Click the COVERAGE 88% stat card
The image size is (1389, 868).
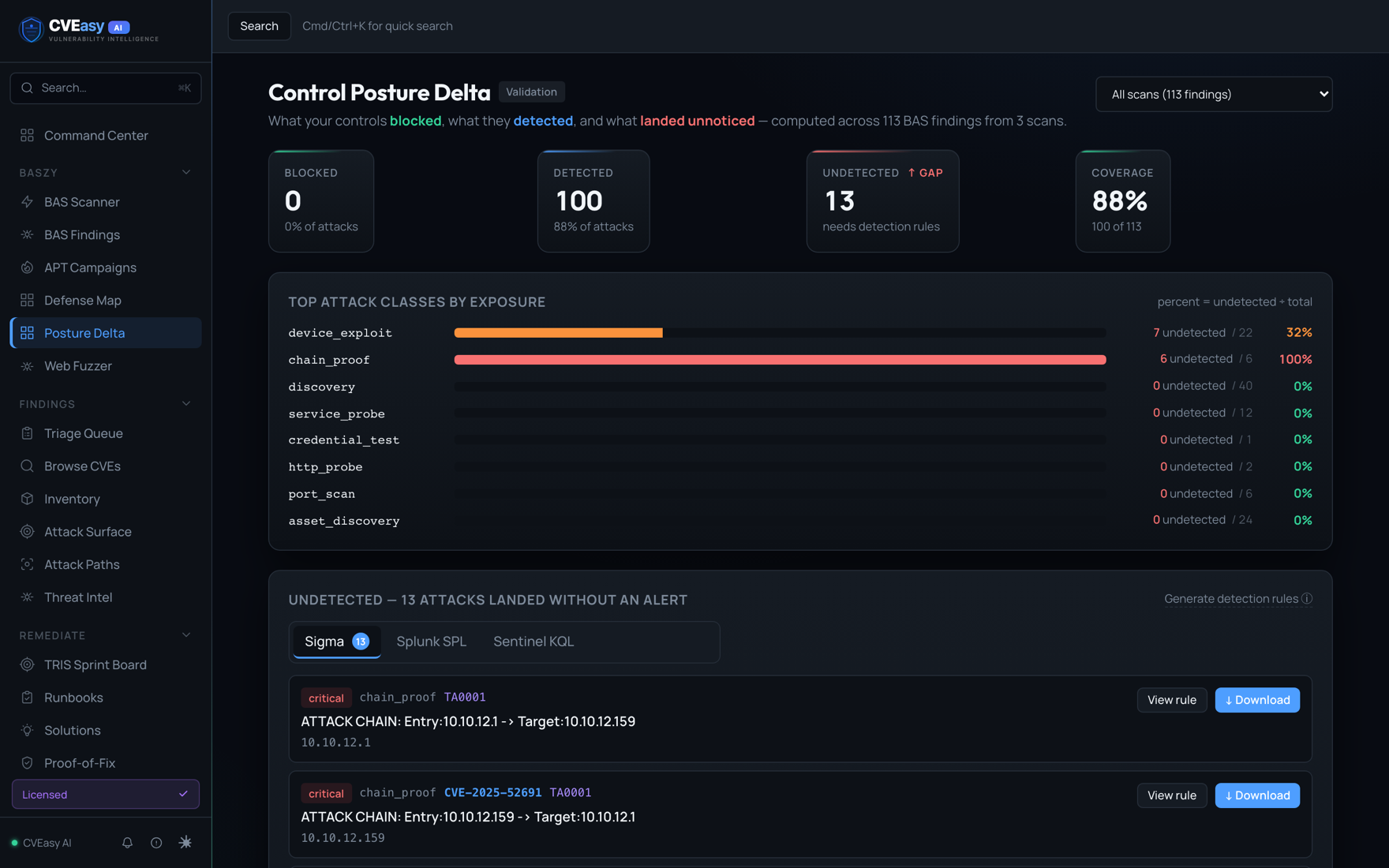(1122, 201)
